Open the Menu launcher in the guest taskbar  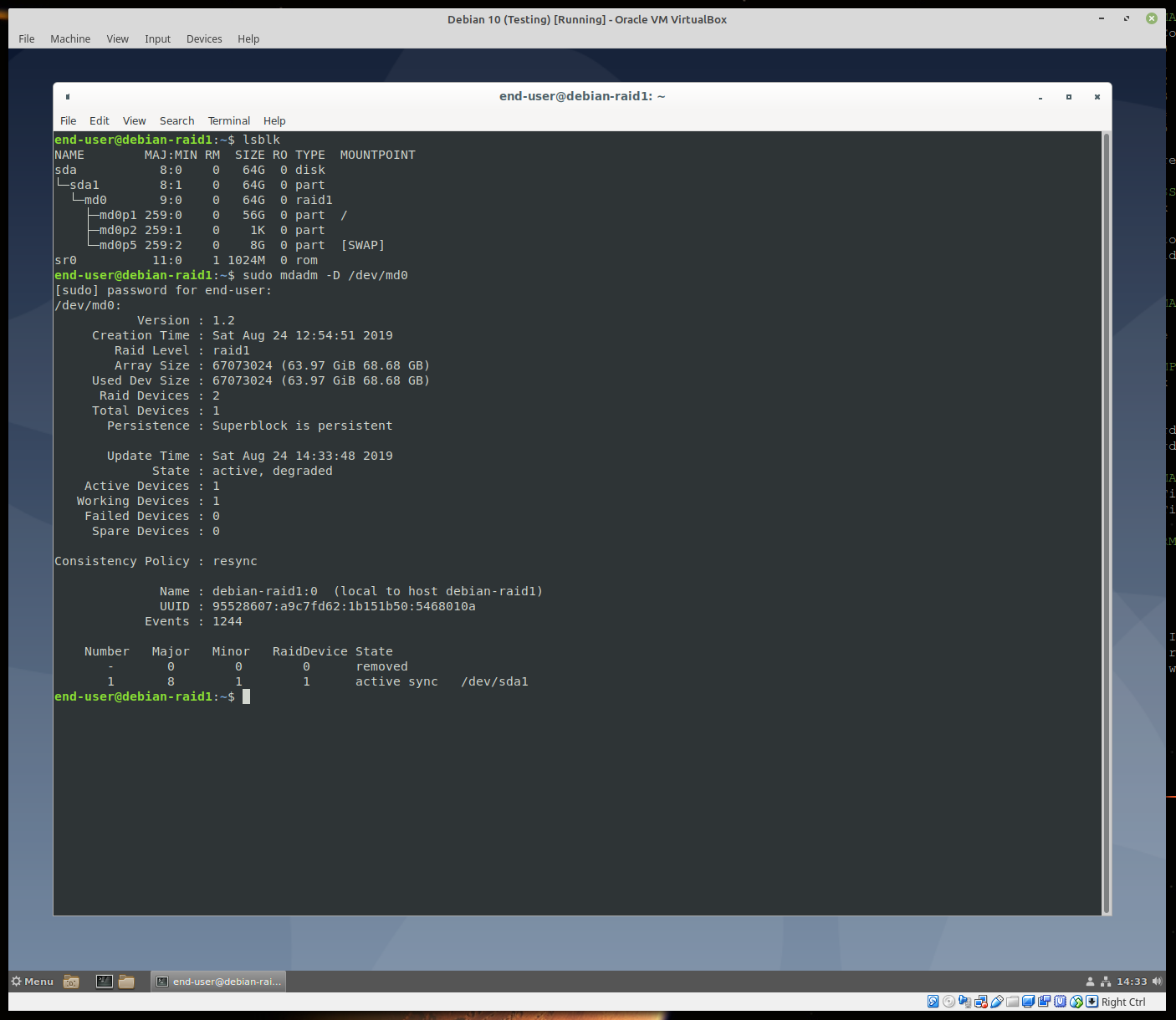coord(32,981)
